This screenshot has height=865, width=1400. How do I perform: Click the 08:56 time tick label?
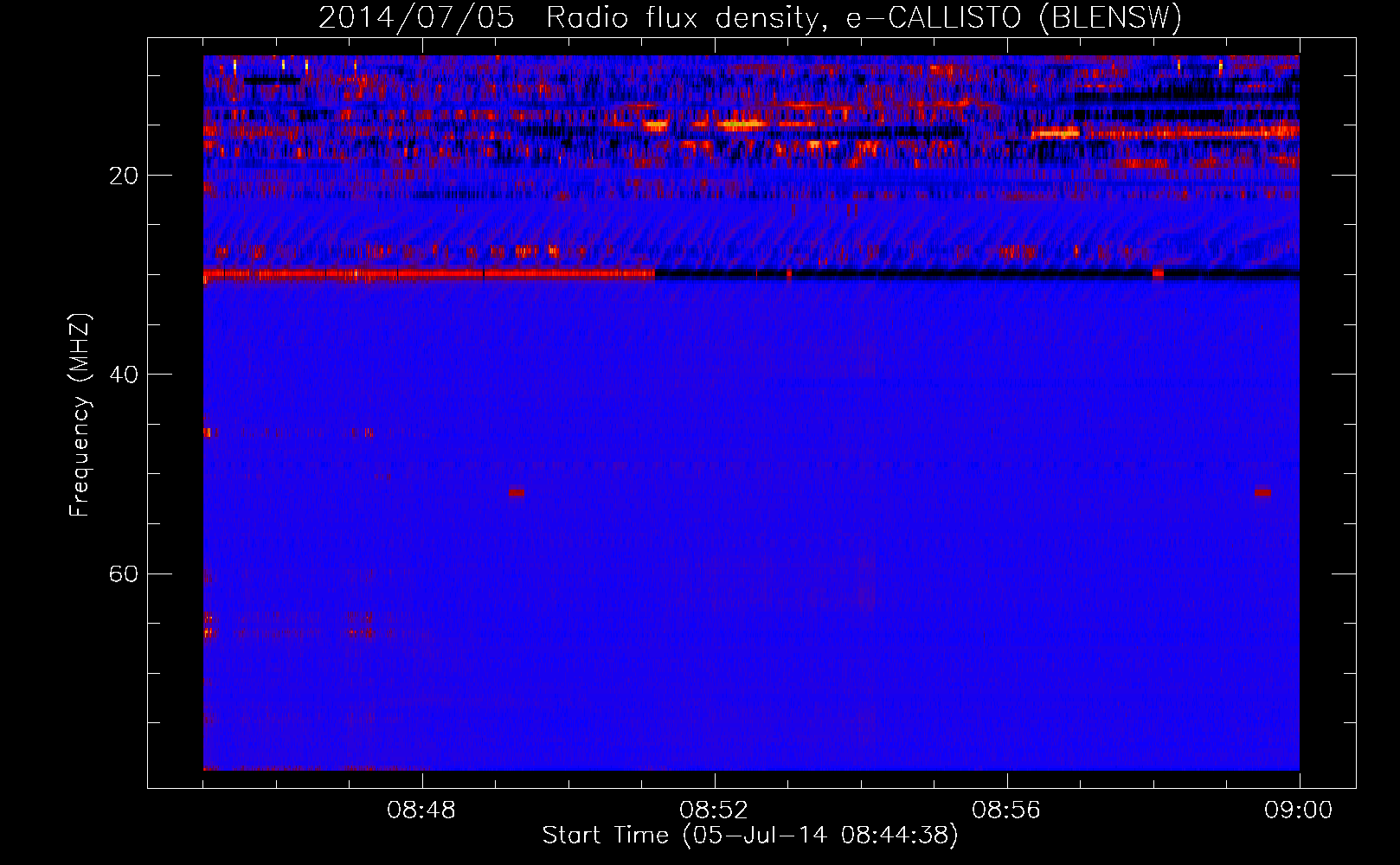1006,811
